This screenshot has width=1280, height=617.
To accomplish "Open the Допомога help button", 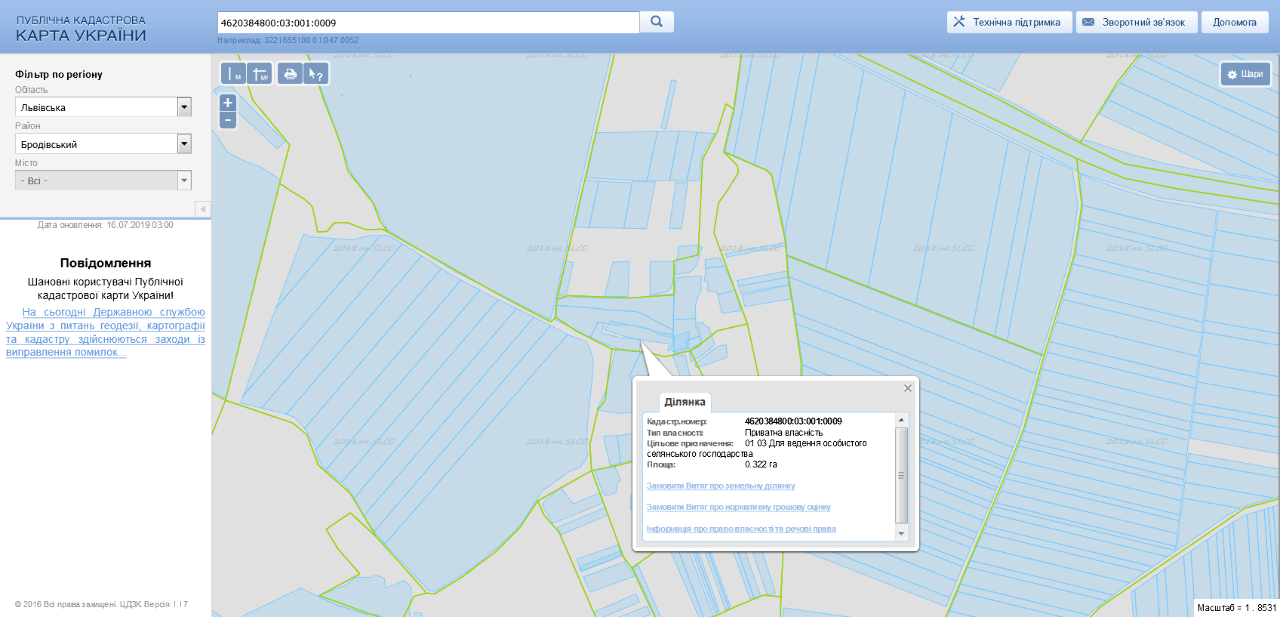I will 1234,22.
